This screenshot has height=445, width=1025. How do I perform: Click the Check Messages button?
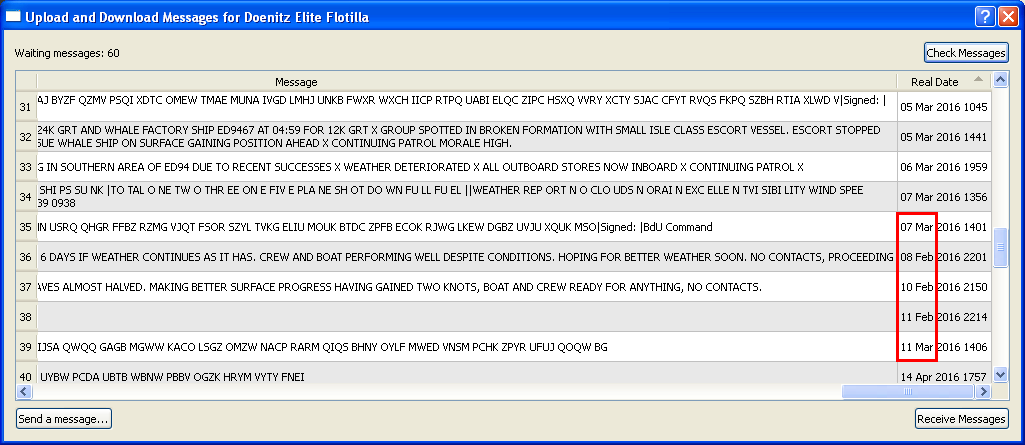(x=965, y=53)
